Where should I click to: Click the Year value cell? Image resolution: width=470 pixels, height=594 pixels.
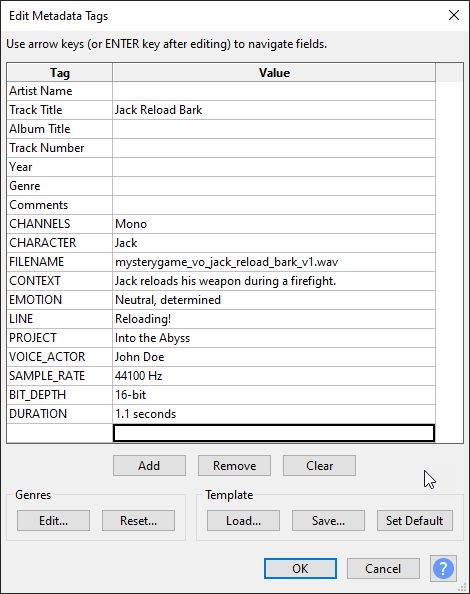[x=274, y=167]
